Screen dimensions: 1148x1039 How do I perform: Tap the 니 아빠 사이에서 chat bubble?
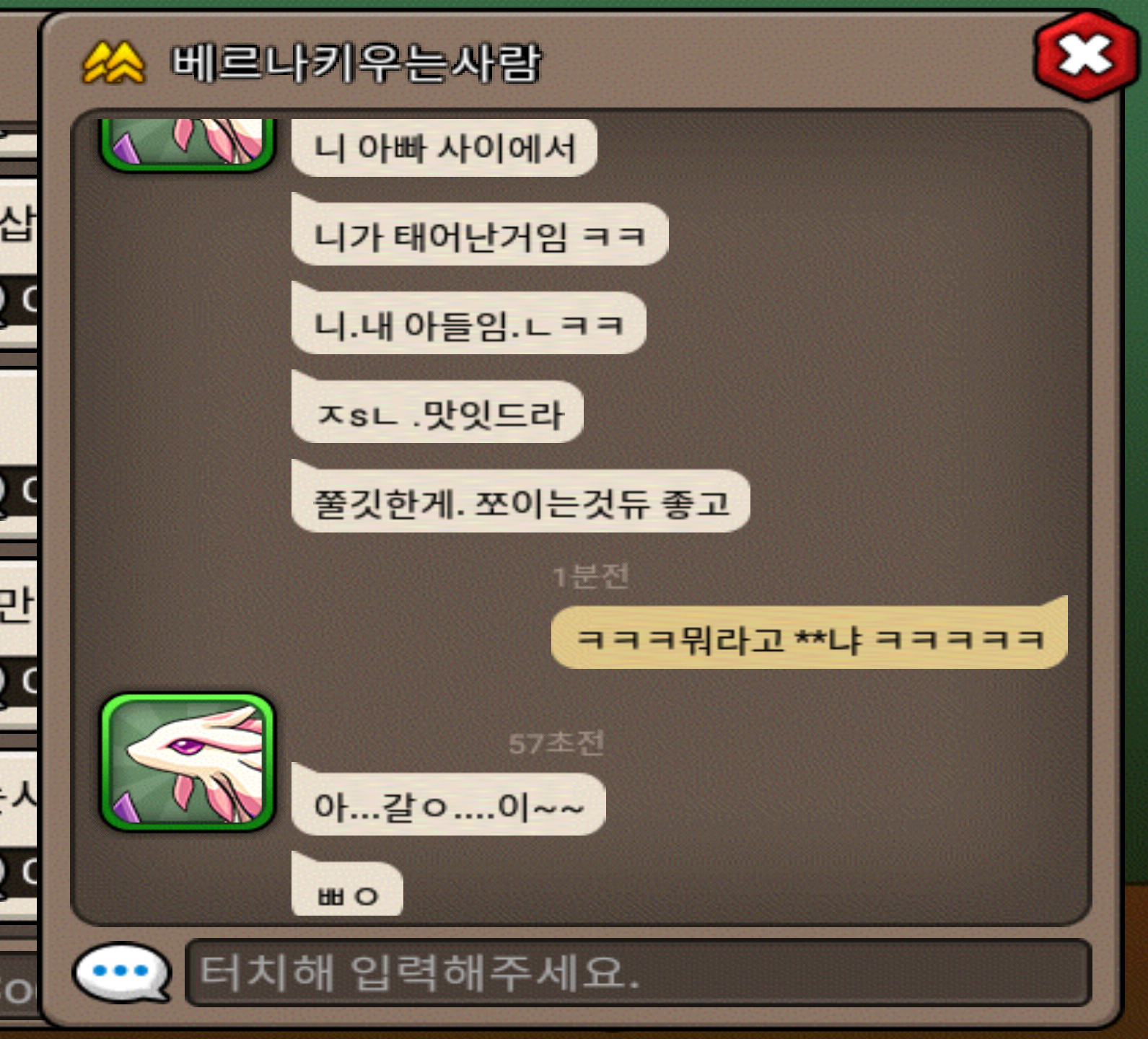tap(444, 148)
